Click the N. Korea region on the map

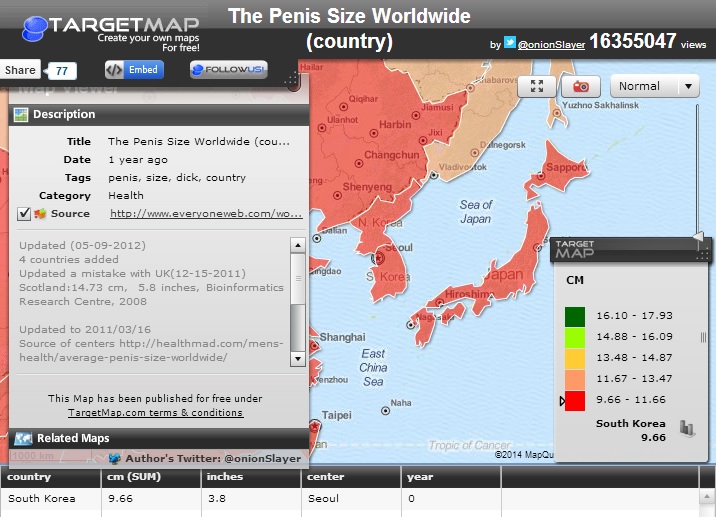pyautogui.click(x=379, y=224)
